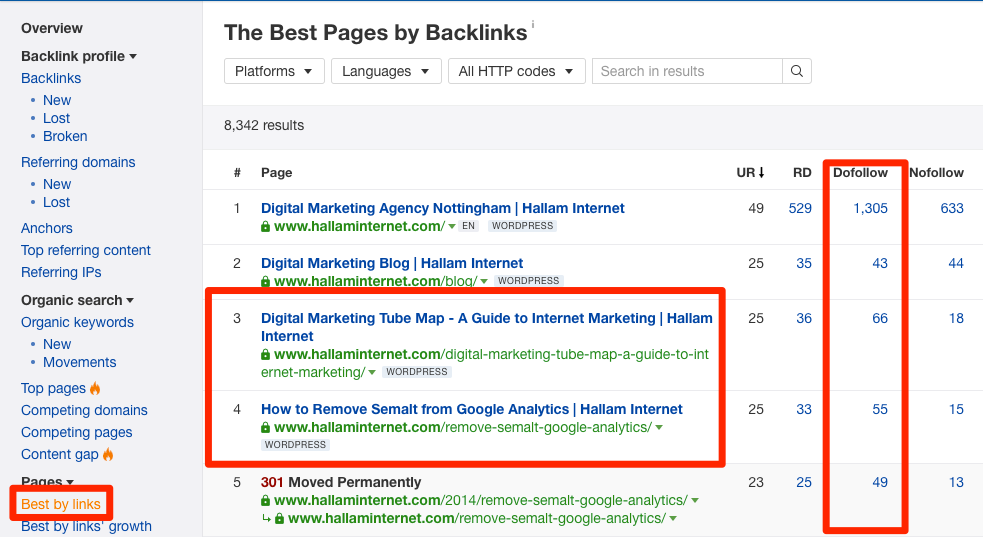Open Organic keywords report
This screenshot has height=537, width=983.
click(77, 322)
